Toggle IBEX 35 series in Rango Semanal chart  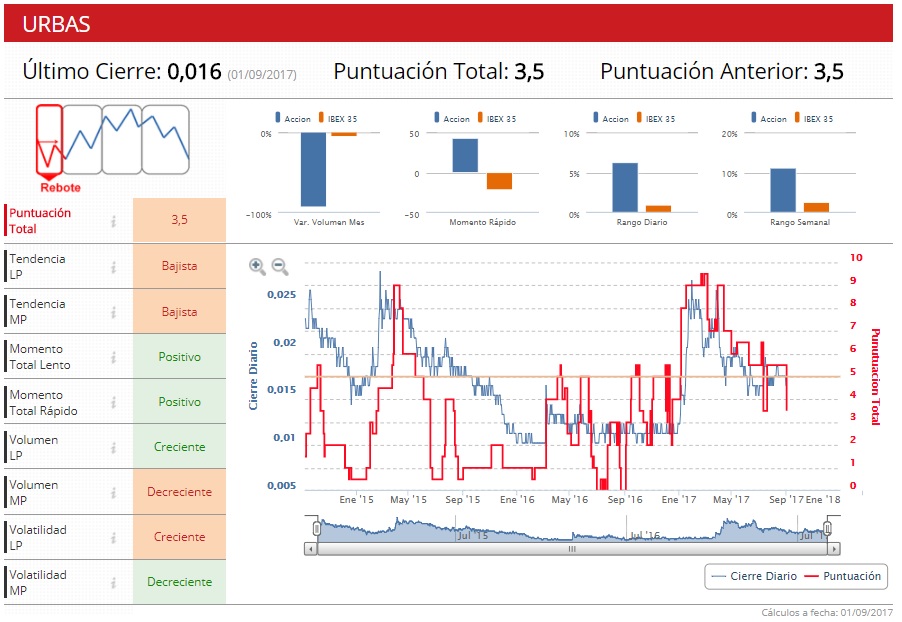click(x=813, y=118)
